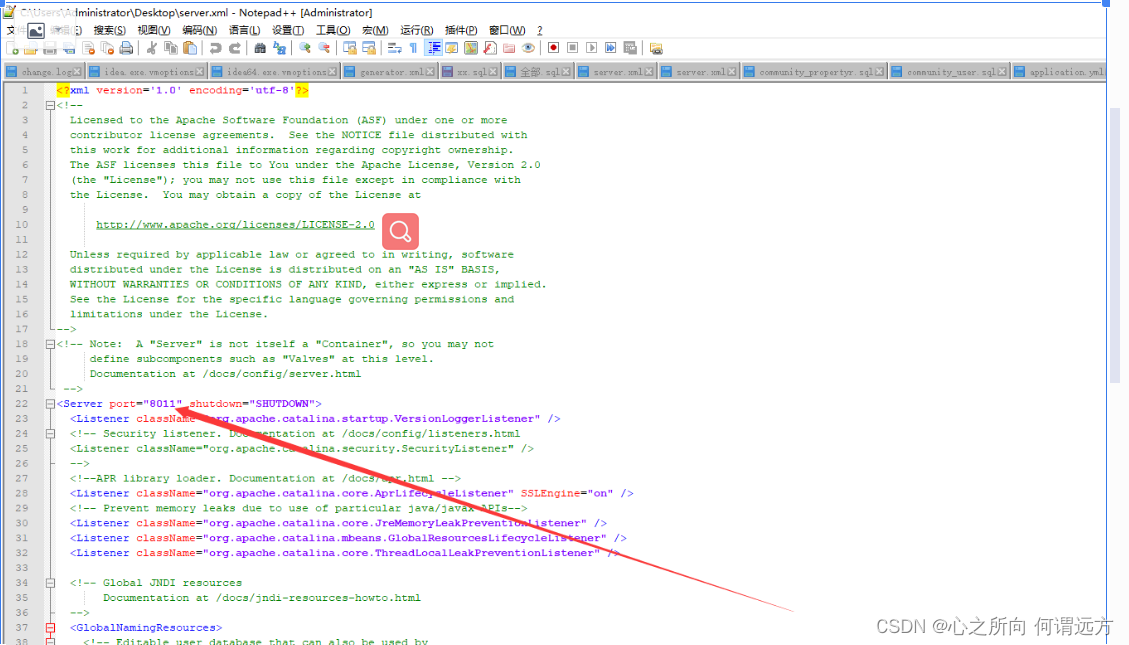The height and width of the screenshot is (645, 1129).
Task: Undo the last edit with the Undo arrow
Action: coord(215,48)
